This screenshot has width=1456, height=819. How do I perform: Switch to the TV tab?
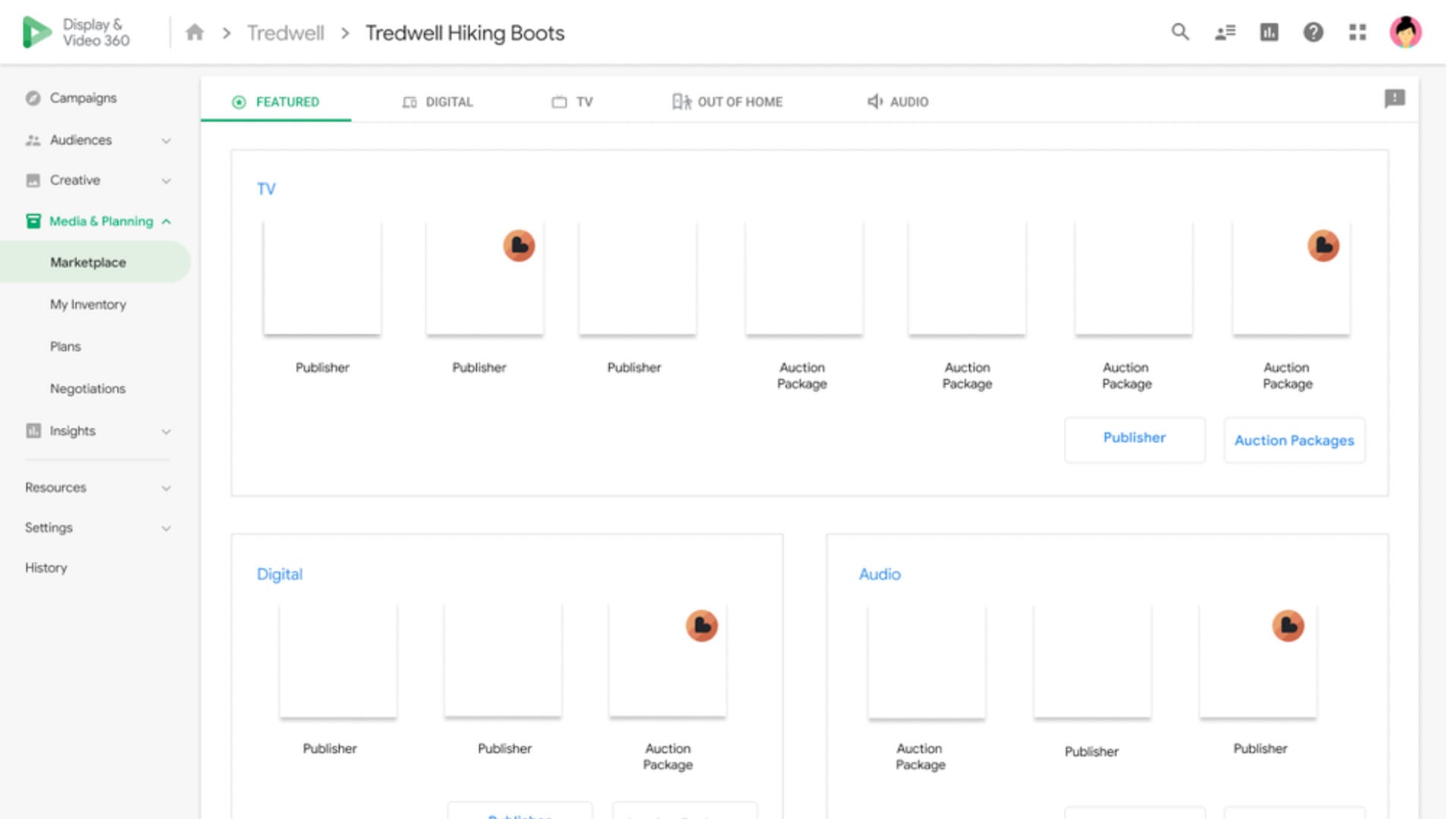573,102
